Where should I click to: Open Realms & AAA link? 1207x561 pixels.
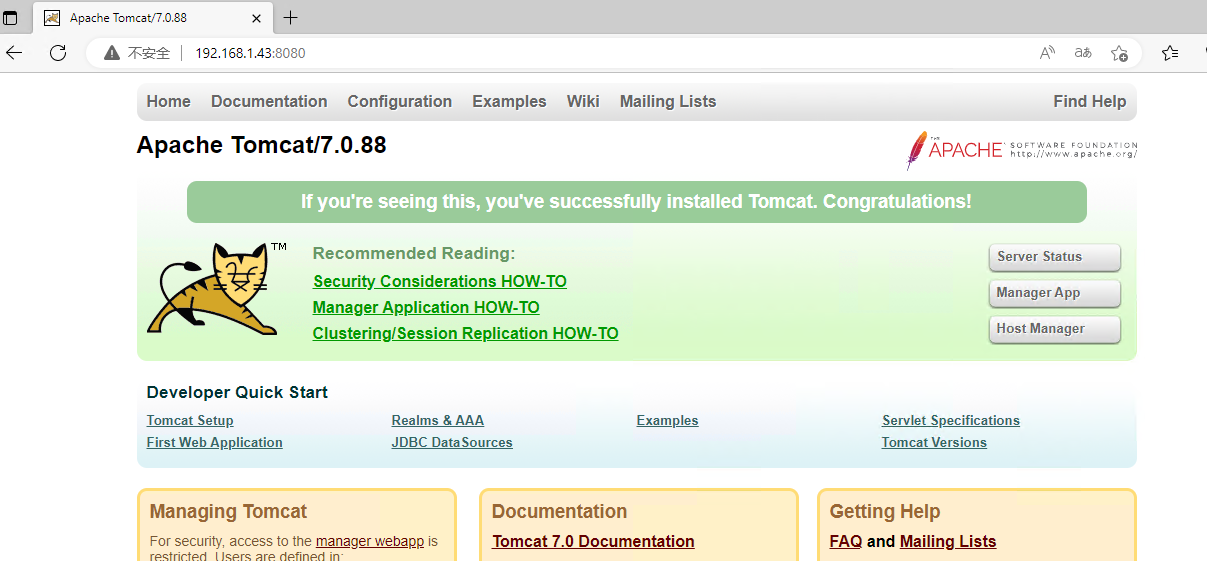coord(438,420)
